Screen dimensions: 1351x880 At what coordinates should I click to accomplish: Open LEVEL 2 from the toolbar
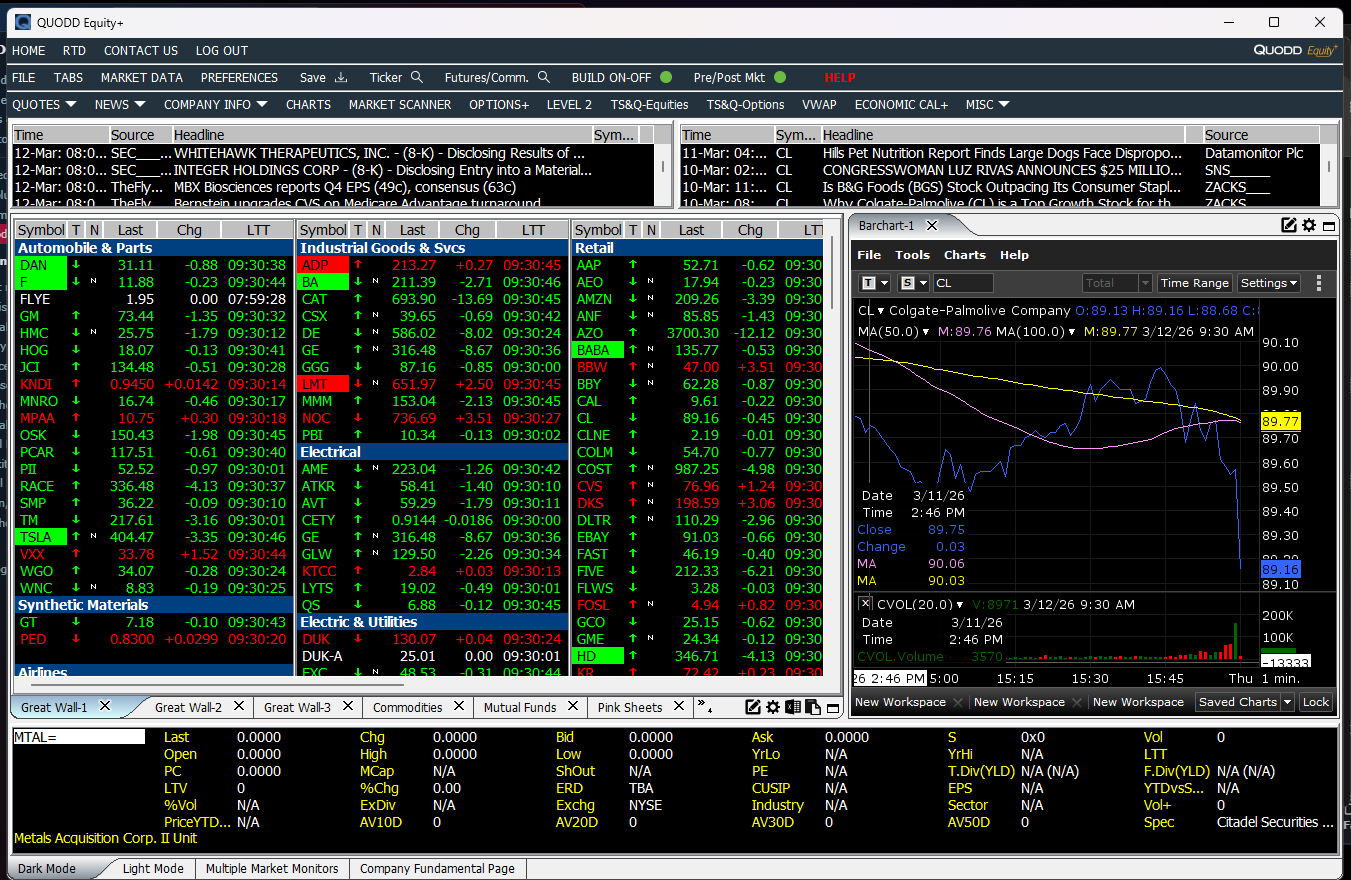569,105
